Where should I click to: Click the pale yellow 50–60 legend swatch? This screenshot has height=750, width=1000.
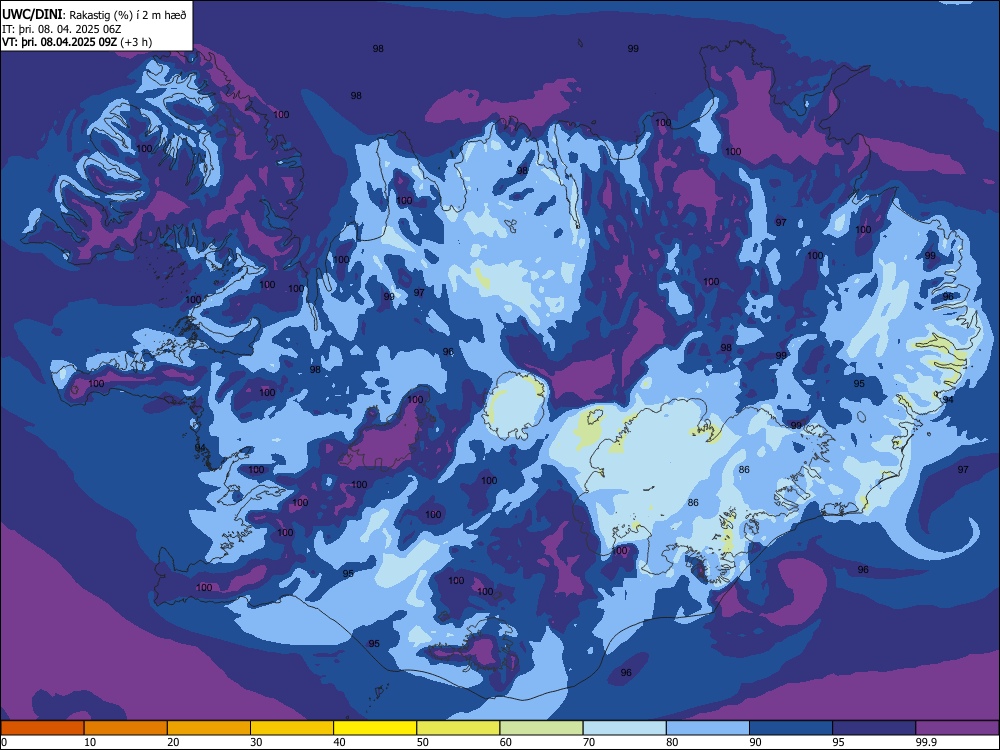pyautogui.click(x=458, y=728)
